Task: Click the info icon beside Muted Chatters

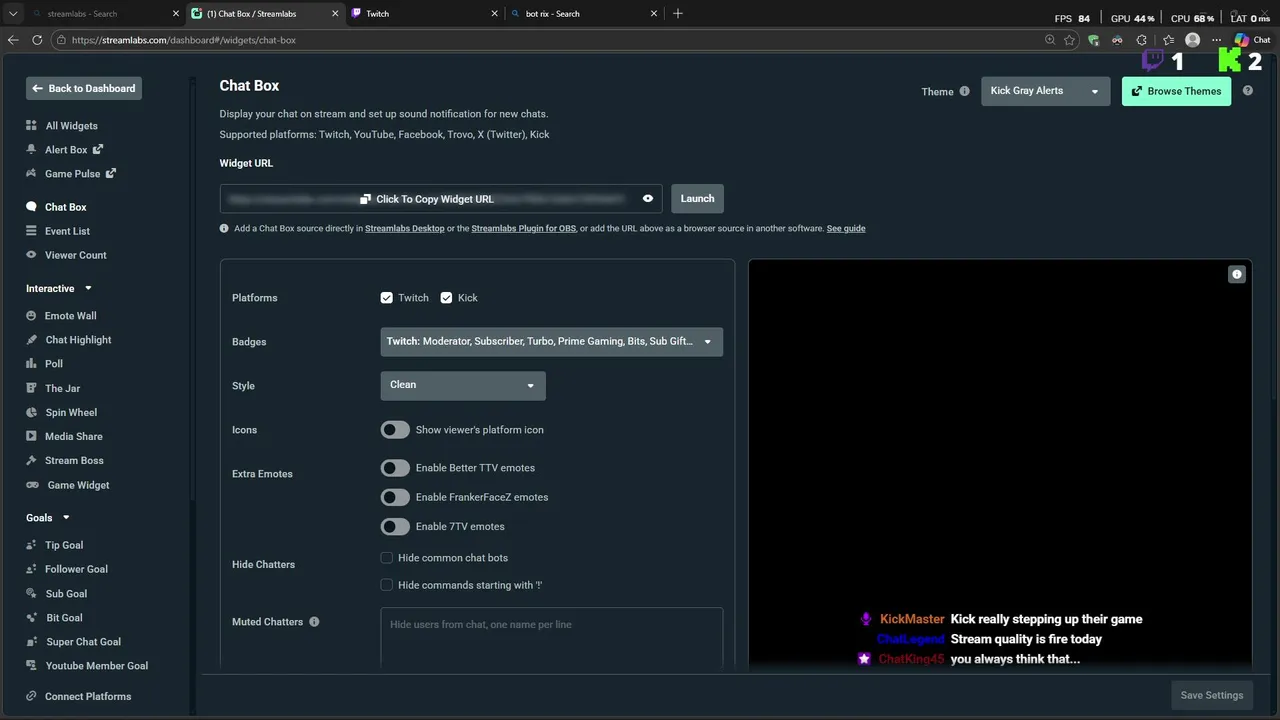Action: click(x=314, y=622)
